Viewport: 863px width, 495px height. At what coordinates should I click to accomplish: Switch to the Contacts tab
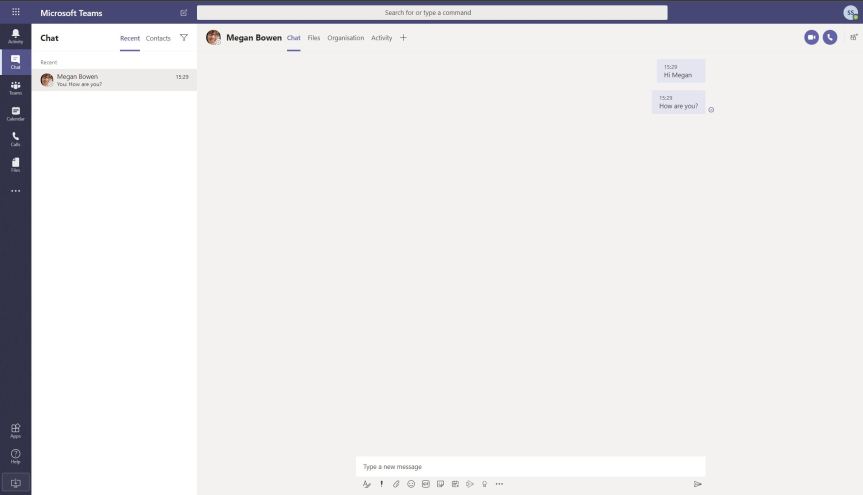[158, 38]
